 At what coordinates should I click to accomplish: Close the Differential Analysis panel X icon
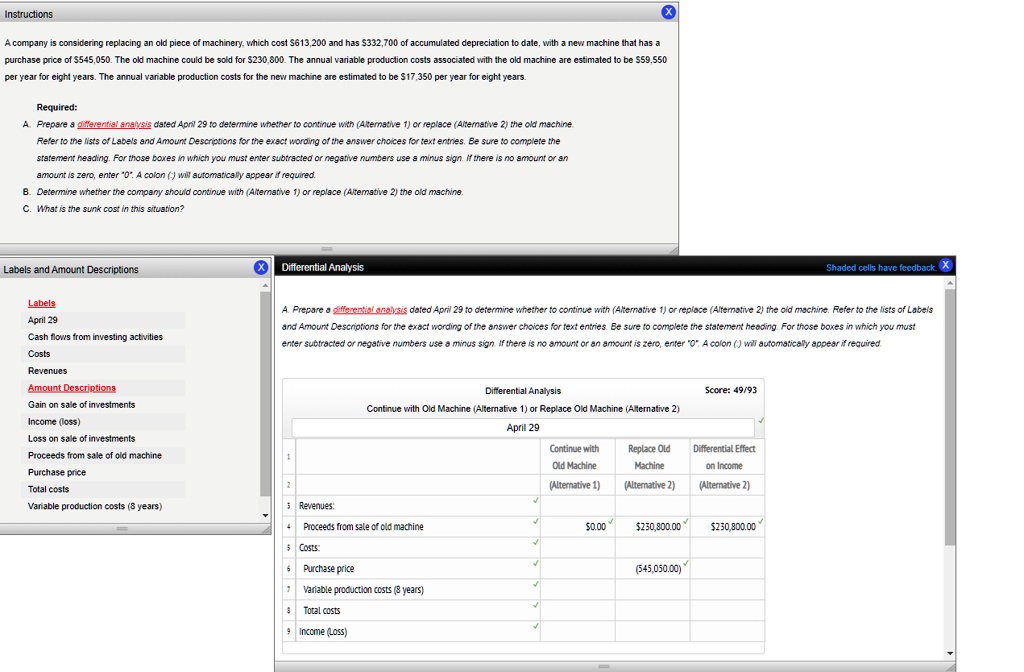(946, 265)
